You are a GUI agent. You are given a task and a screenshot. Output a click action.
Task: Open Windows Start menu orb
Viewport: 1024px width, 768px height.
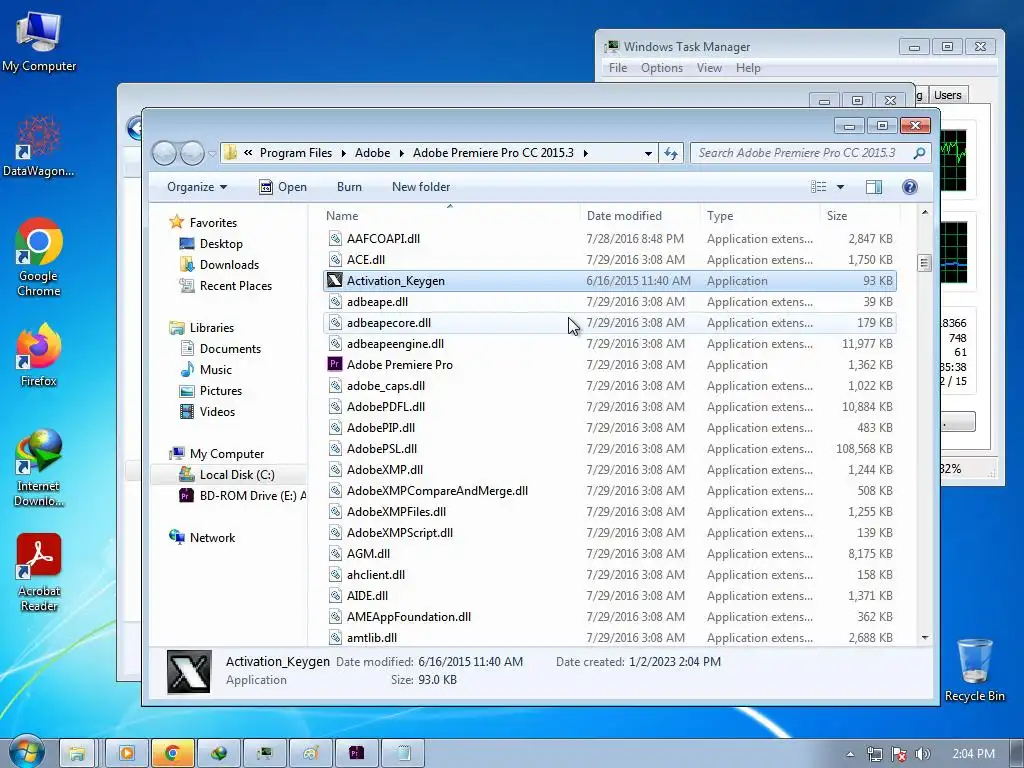tap(26, 751)
